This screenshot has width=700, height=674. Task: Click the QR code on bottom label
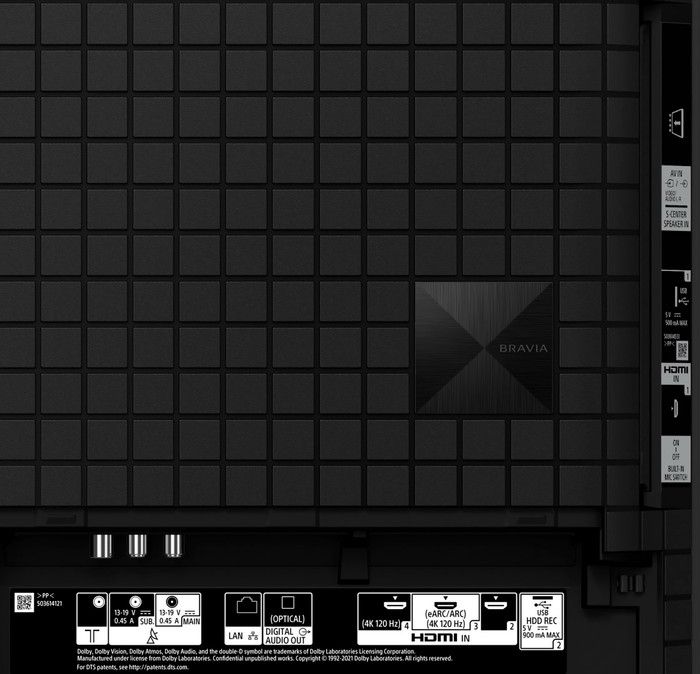tap(24, 602)
